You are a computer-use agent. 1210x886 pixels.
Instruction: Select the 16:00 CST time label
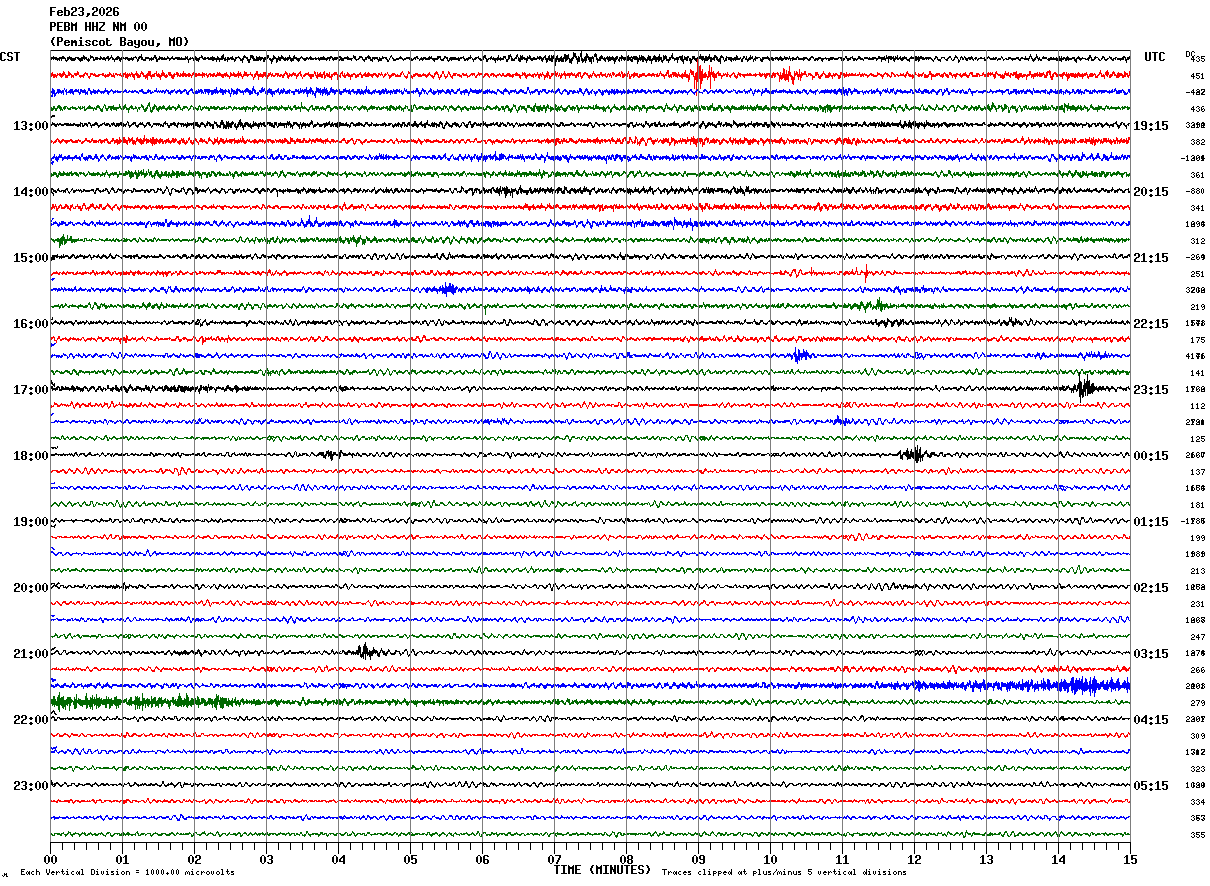(x=30, y=324)
